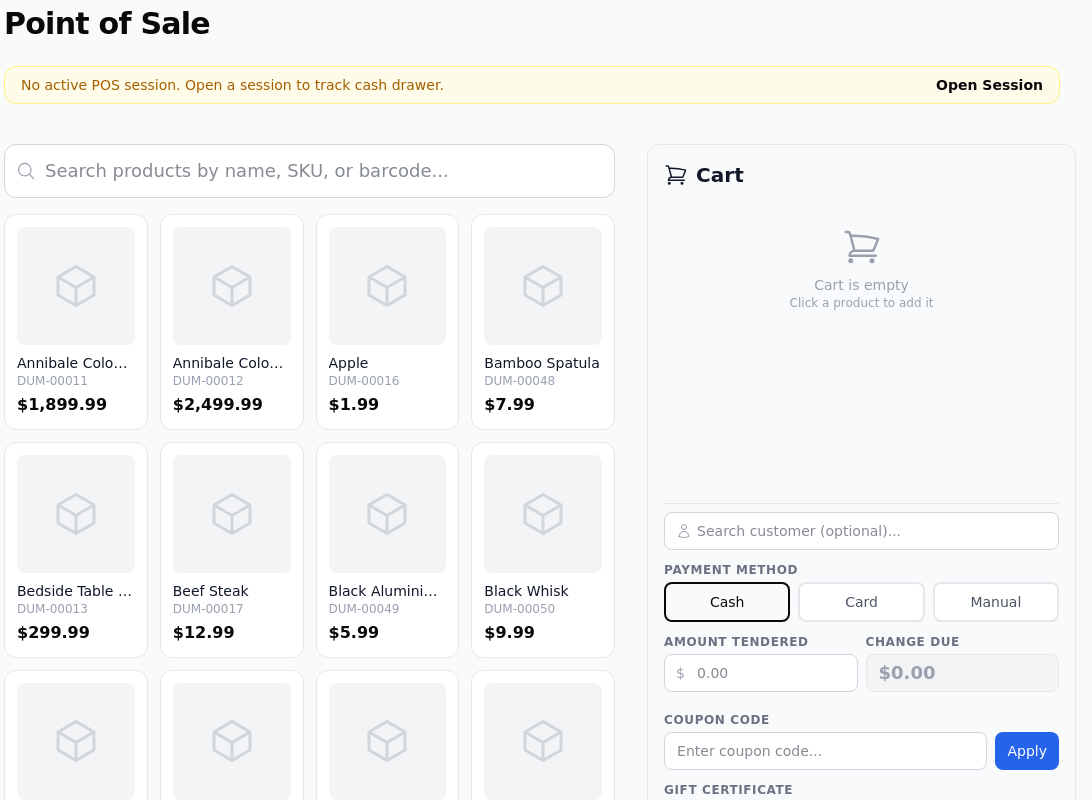Screen dimensions: 1092x800
Task: Click SKU DUM-00017
Action: (208, 609)
